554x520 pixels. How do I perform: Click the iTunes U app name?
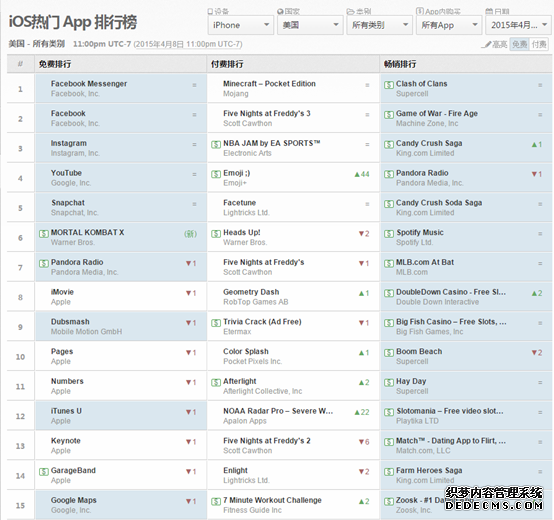pyautogui.click(x=66, y=411)
